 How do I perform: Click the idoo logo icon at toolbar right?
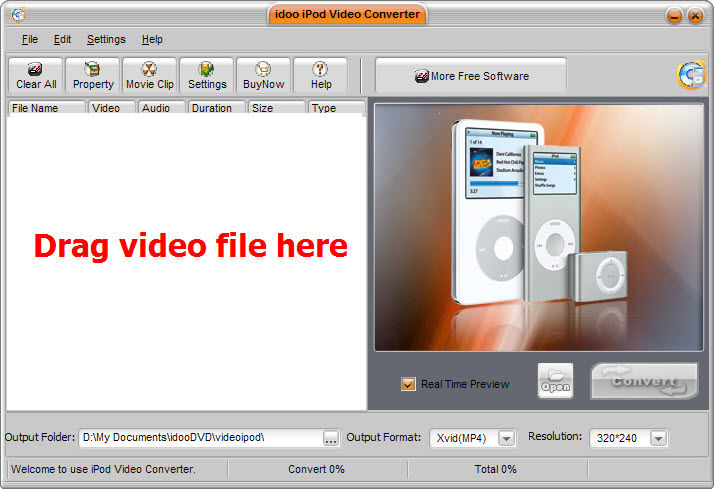(691, 75)
